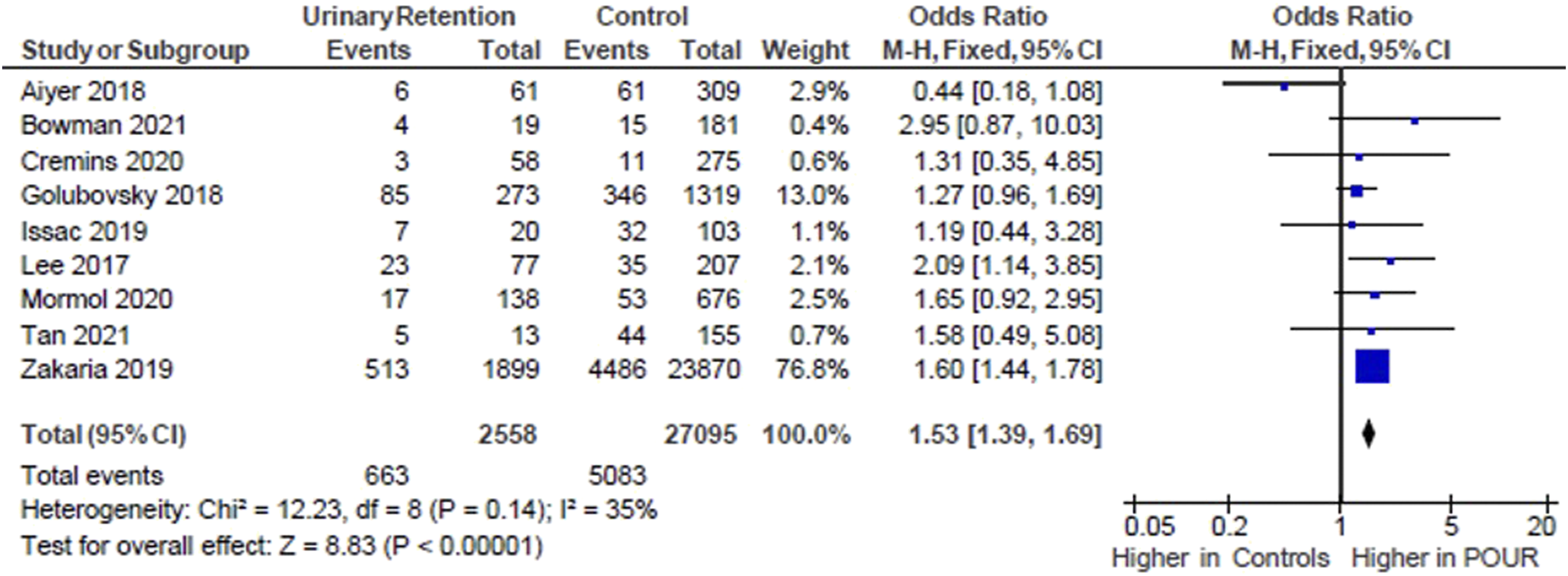Click the black diamond total effect marker
The image size is (1568, 576).
[1368, 434]
